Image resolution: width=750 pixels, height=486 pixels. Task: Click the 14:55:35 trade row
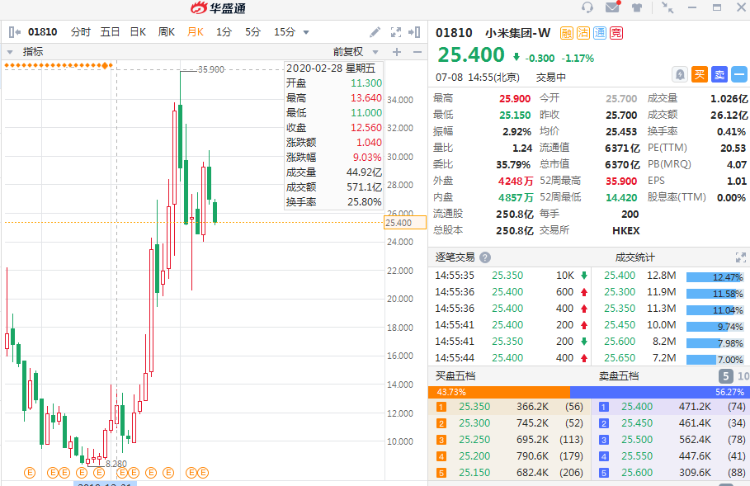coord(510,276)
